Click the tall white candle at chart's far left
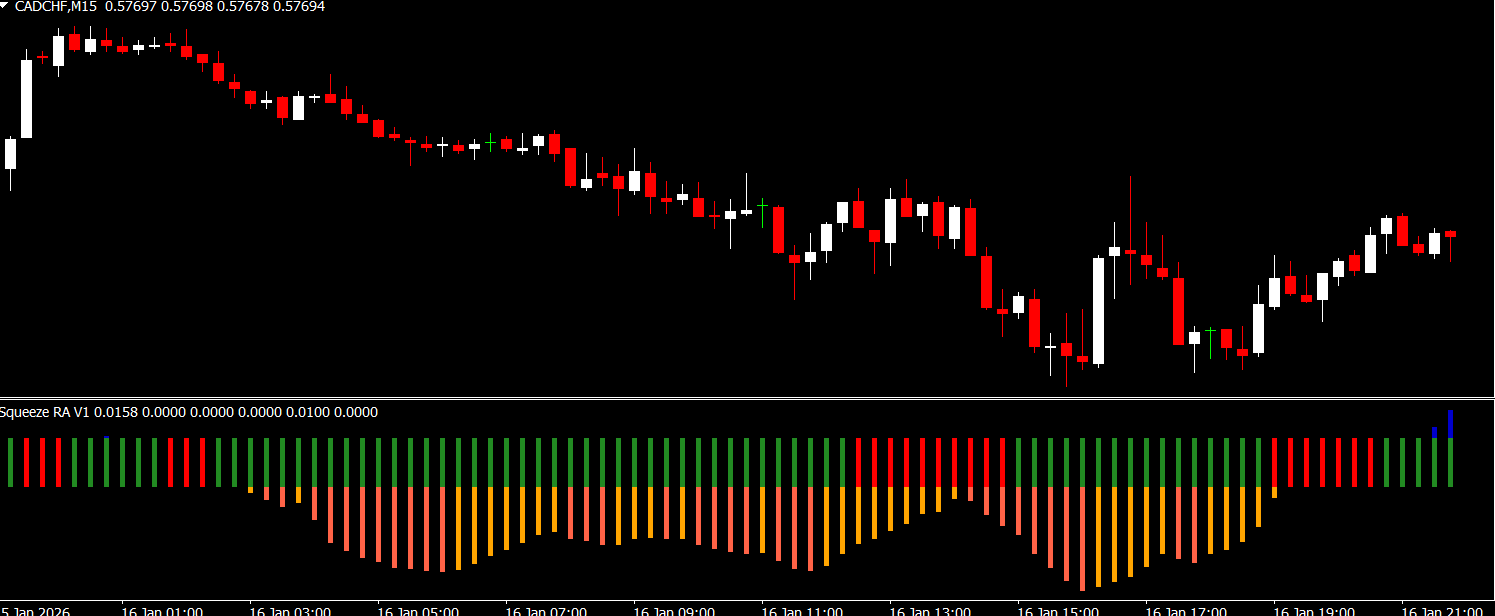 (26, 98)
